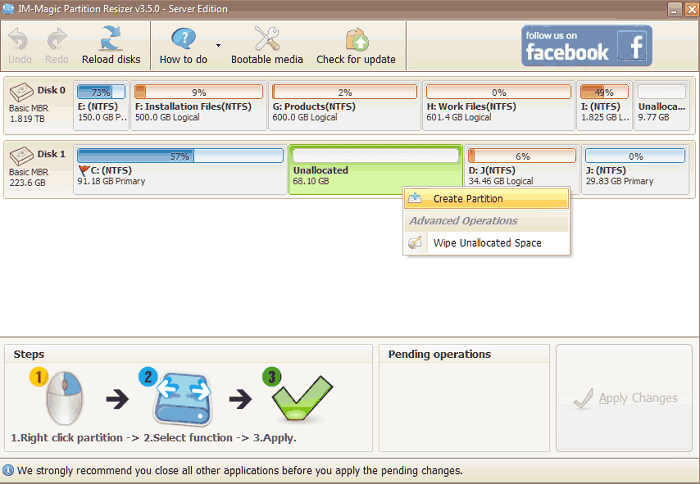Click the application icon in the title bar
The height and width of the screenshot is (484, 700).
coord(8,8)
